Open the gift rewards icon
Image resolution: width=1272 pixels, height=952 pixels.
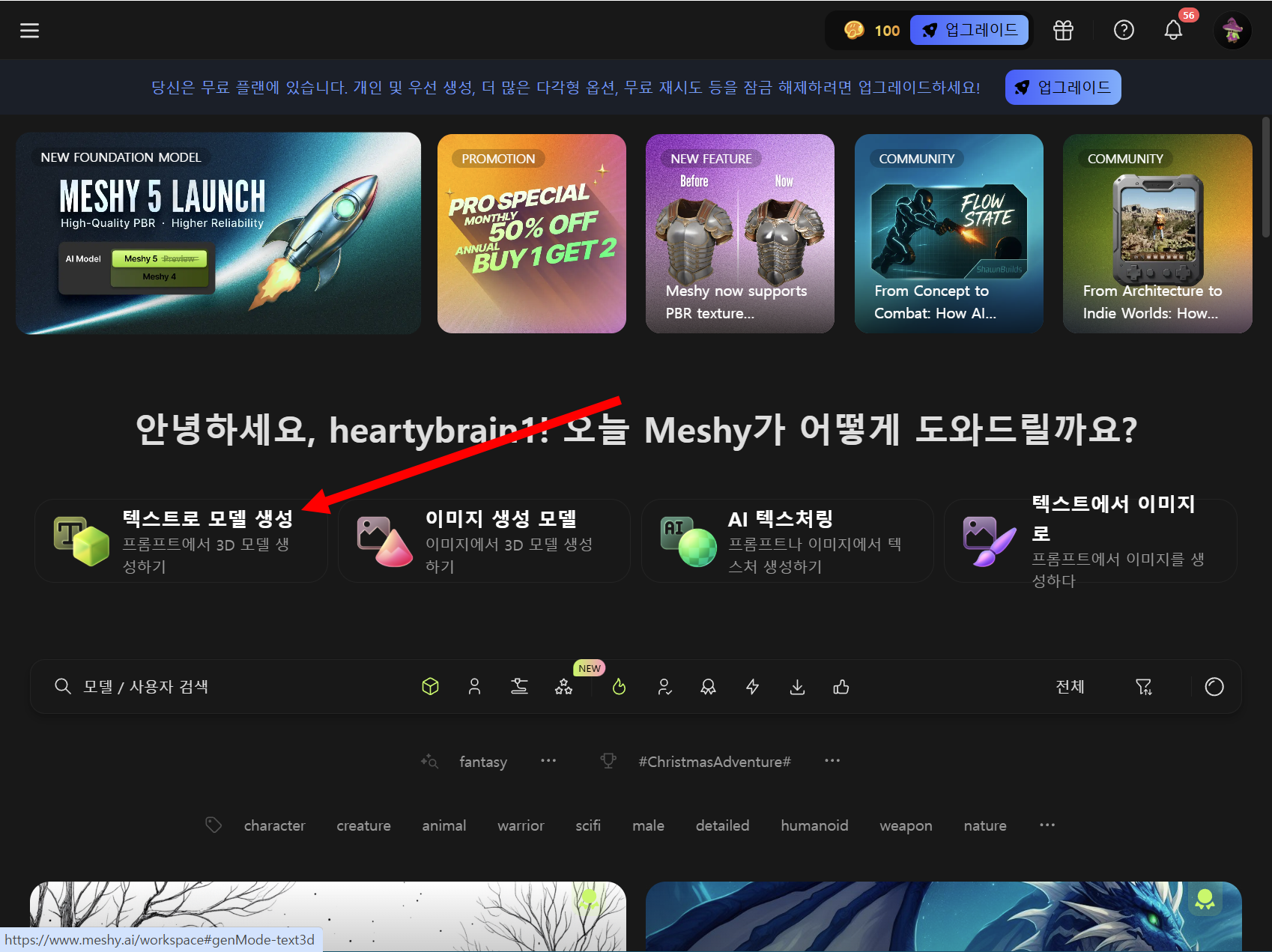pos(1063,30)
